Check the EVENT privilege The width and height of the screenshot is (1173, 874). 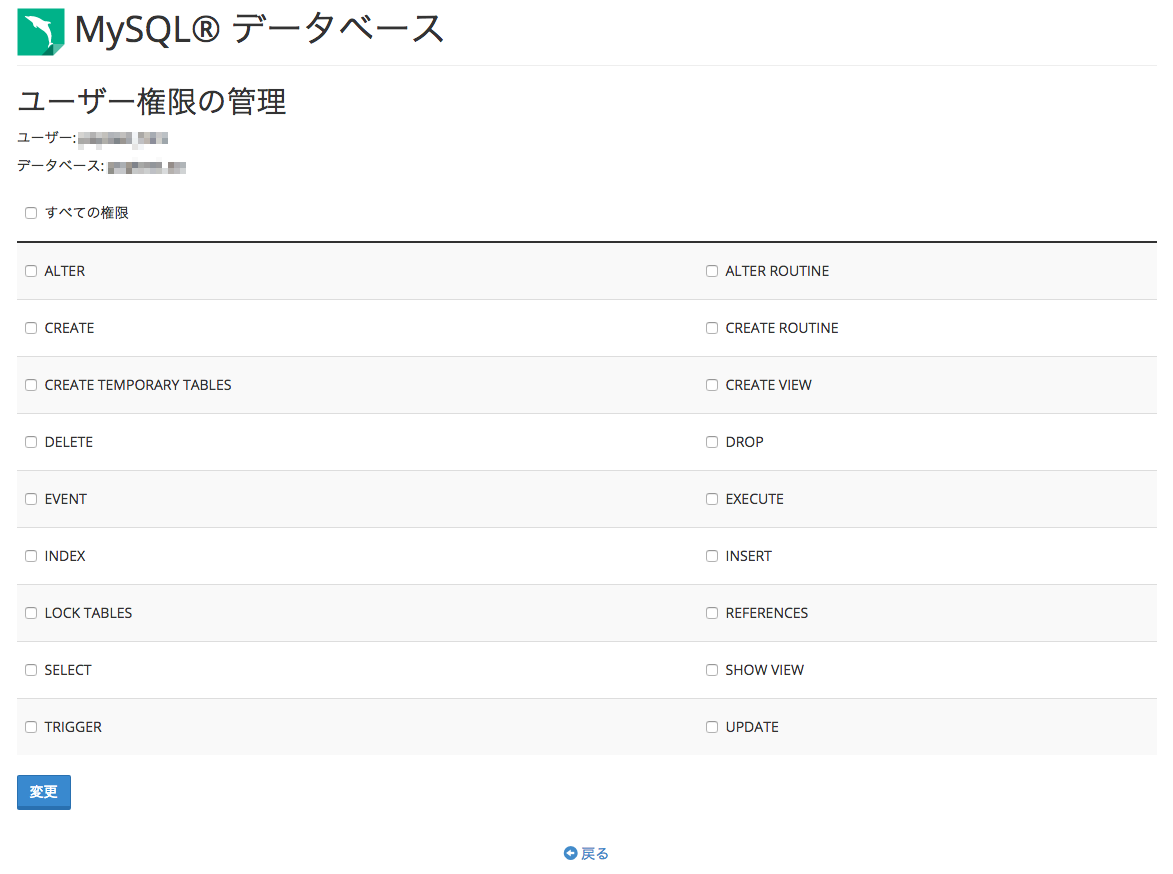31,499
